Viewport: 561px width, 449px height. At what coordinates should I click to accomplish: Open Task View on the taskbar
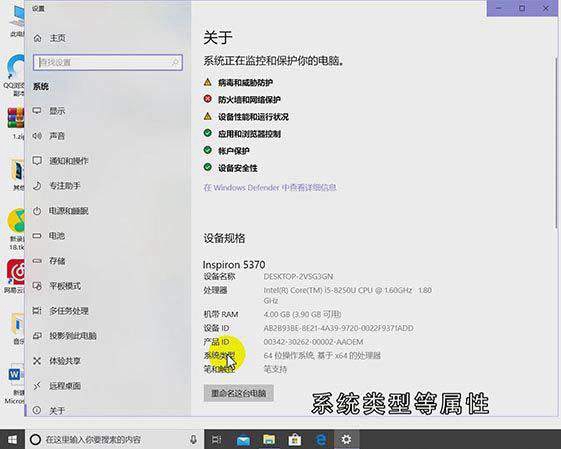click(216, 439)
